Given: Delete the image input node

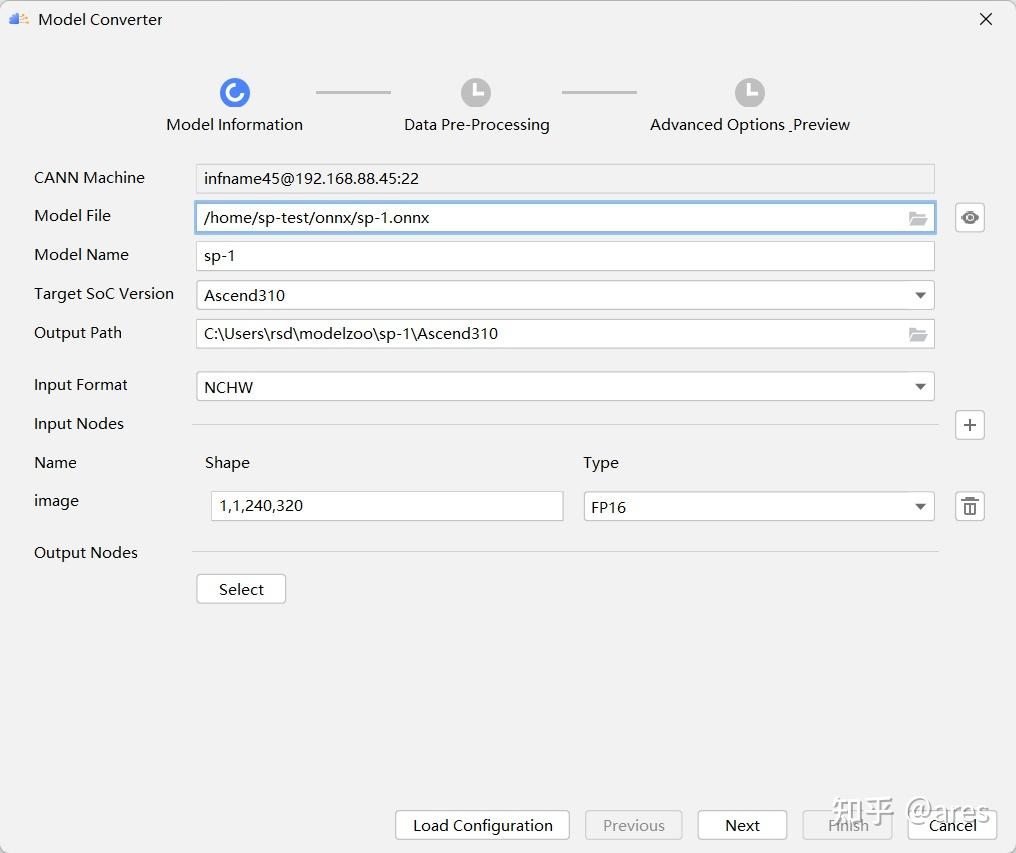Looking at the screenshot, I should [969, 506].
